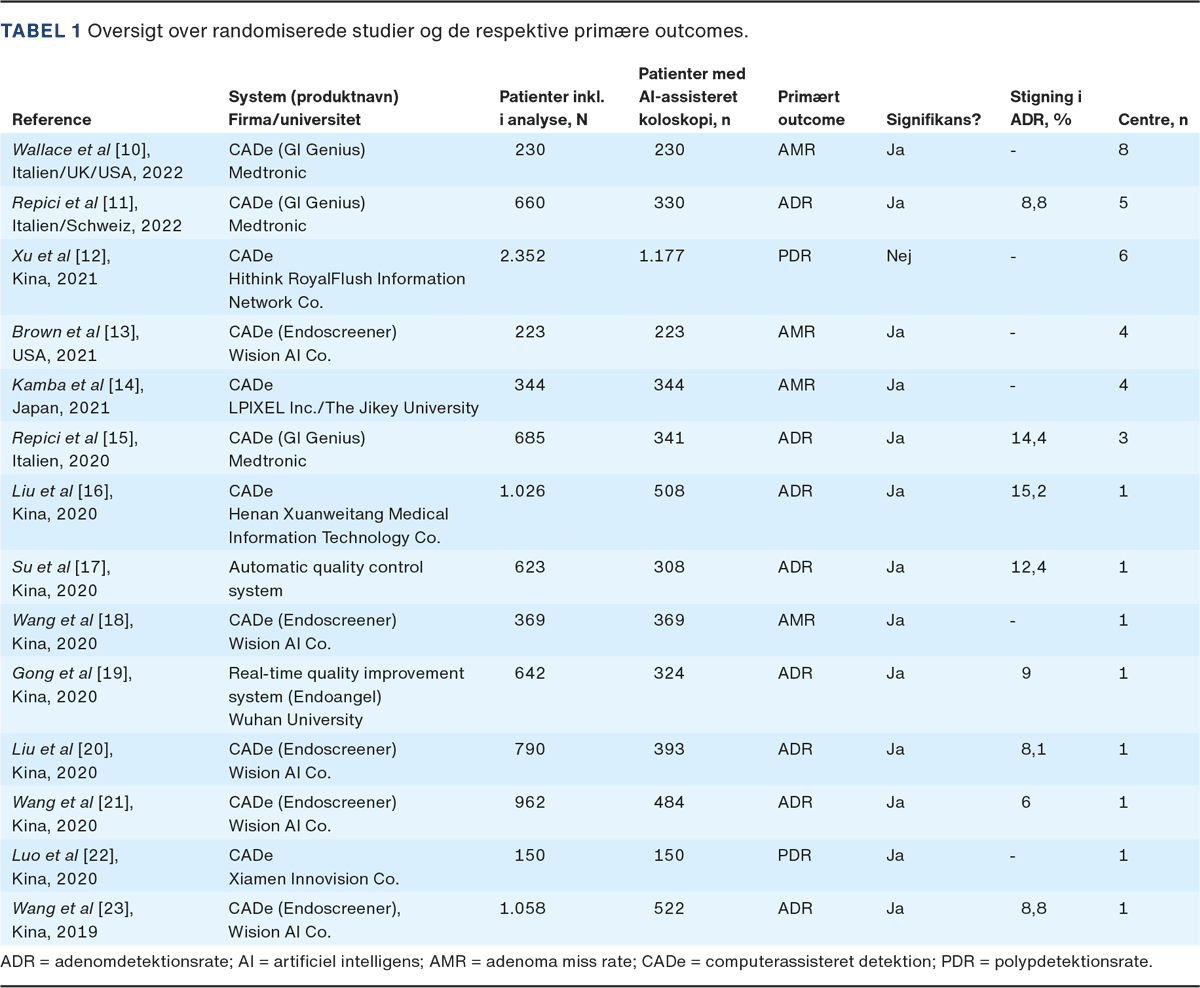The height and width of the screenshot is (988, 1200).
Task: Click the 'Brown et al [13]' reference
Action: [x=75, y=331]
